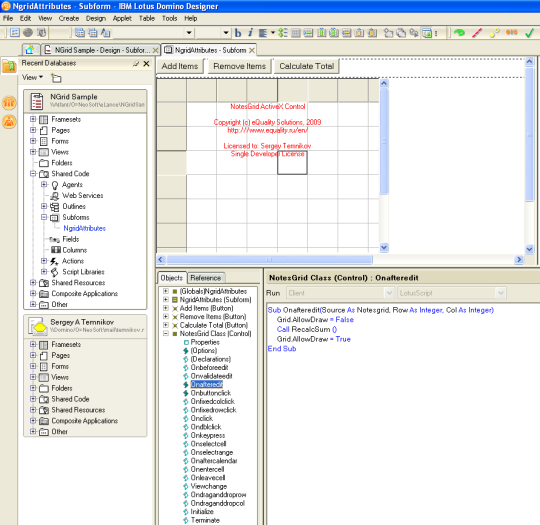Close the NgridAttributes - Subform tab

252,50
